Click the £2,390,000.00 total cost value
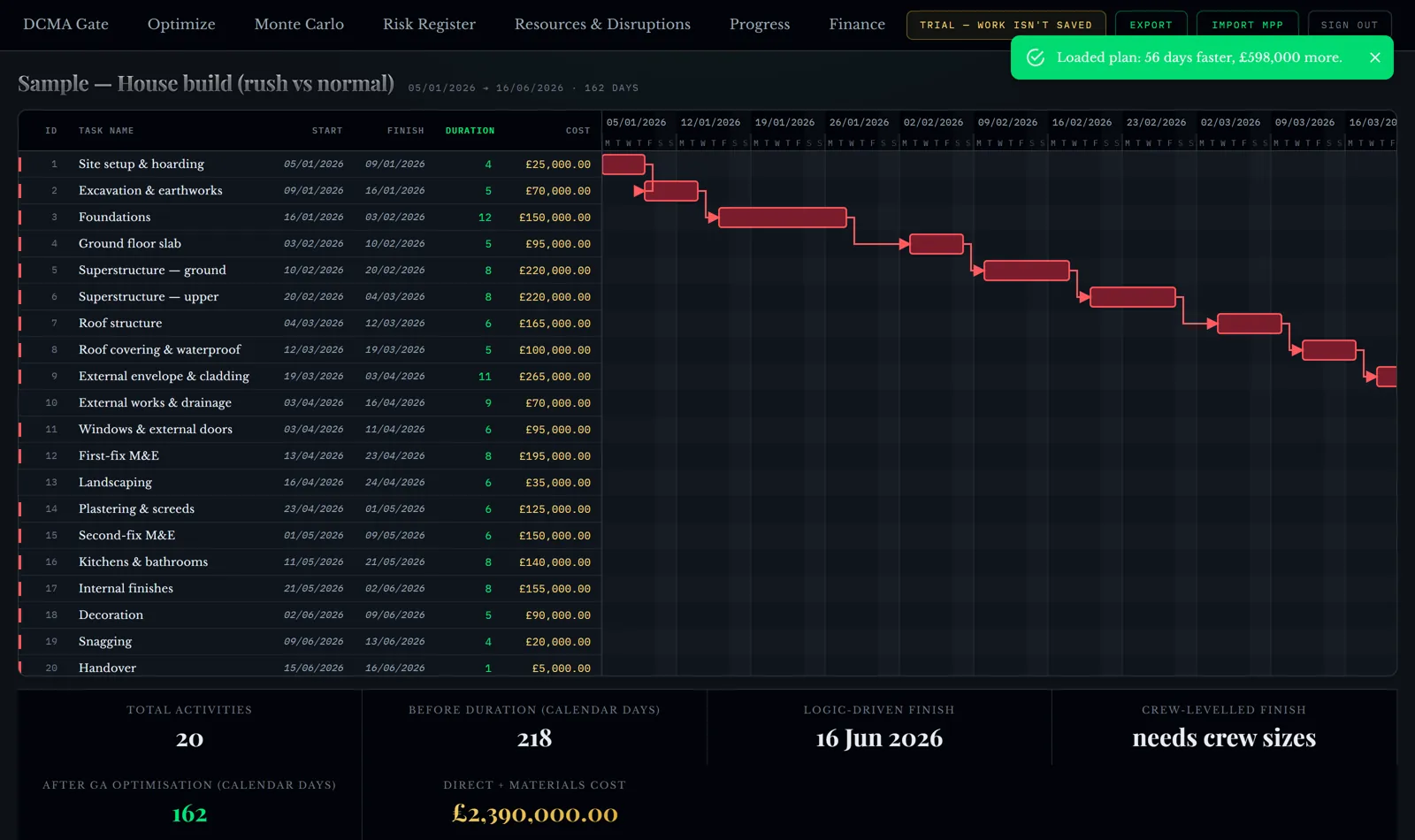The width and height of the screenshot is (1415, 840). click(534, 813)
